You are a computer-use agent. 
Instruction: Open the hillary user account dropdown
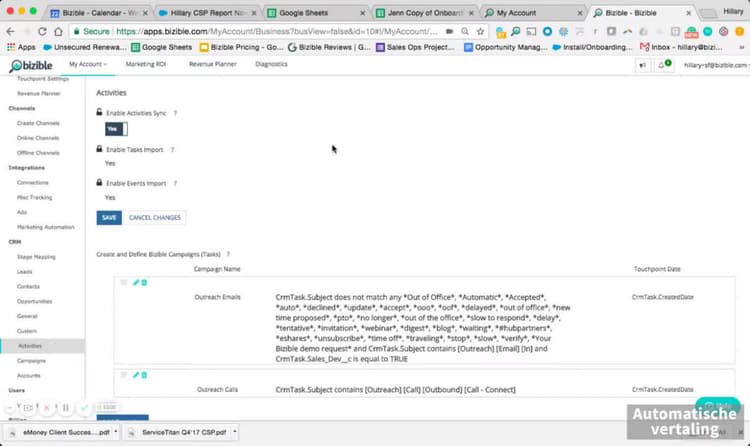[716, 65]
